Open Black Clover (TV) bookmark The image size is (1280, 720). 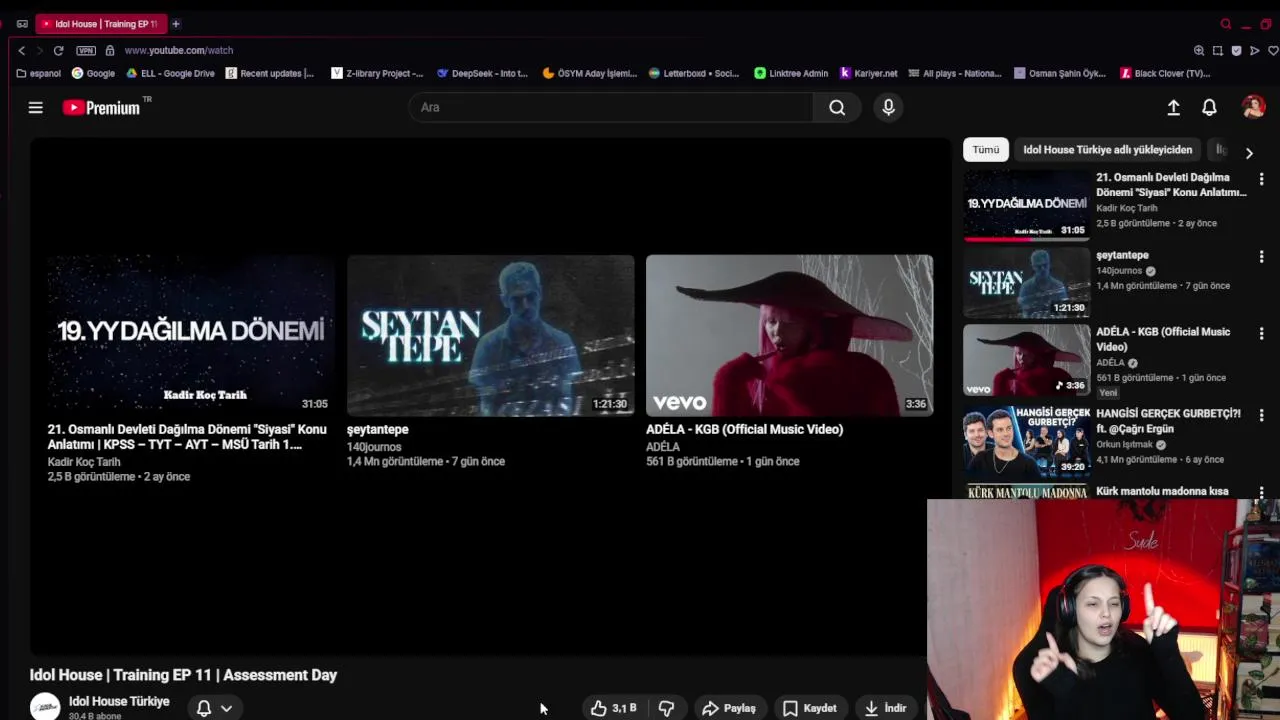1165,73
